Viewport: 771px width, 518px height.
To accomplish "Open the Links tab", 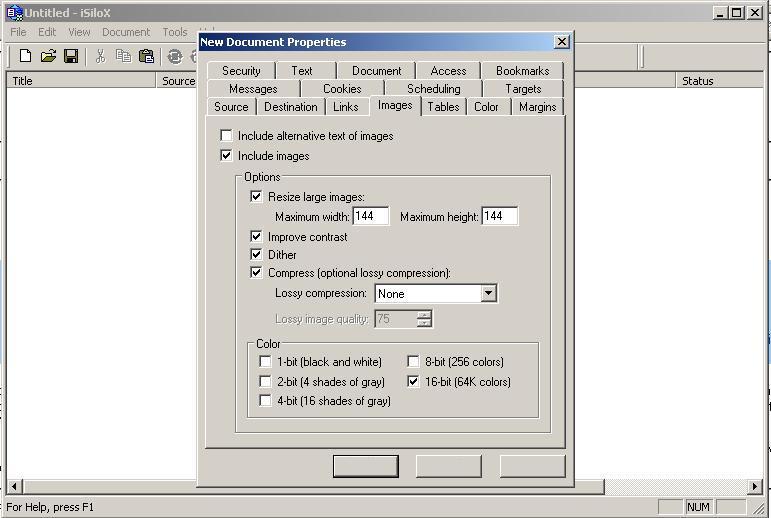I will point(346,107).
